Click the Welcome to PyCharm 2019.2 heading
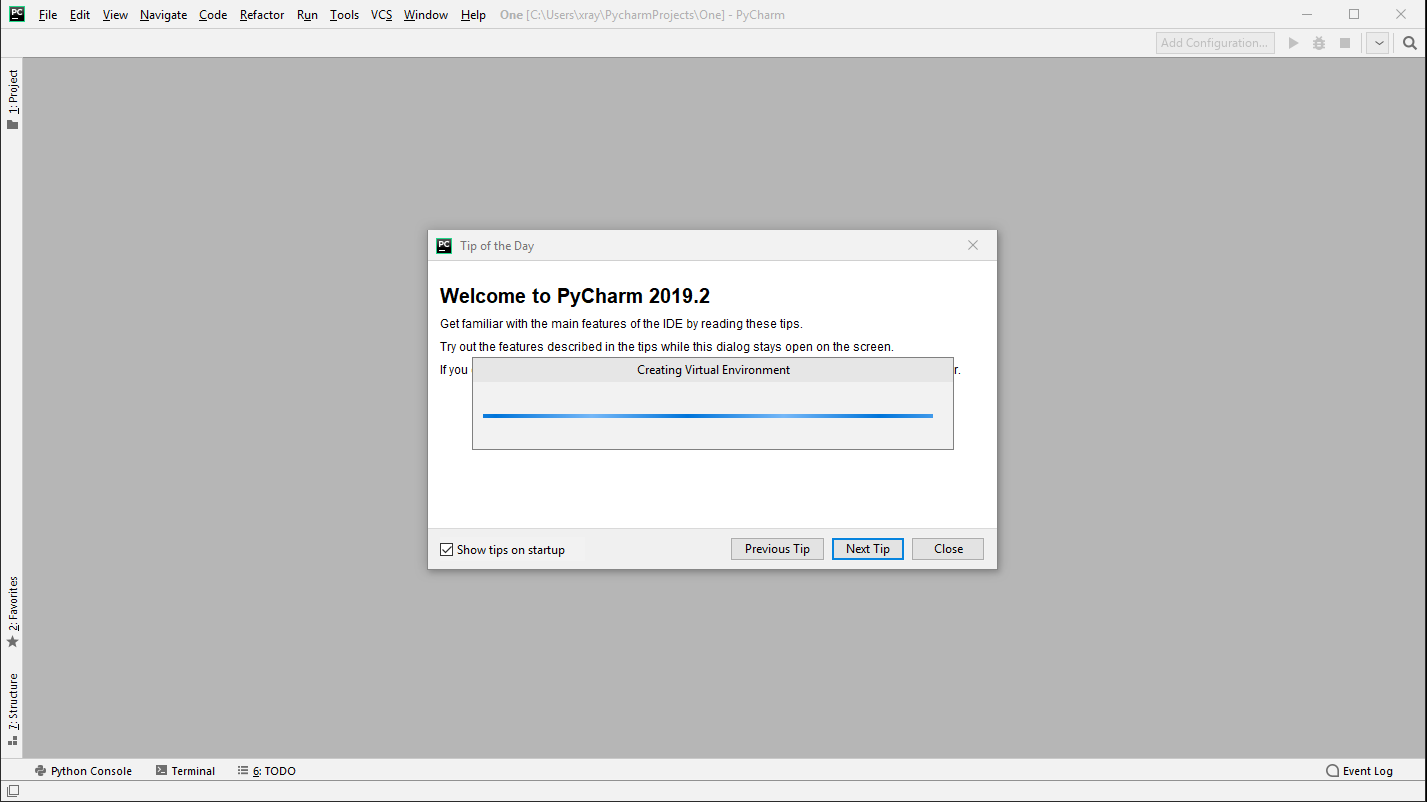The height and width of the screenshot is (802, 1427). tap(575, 296)
